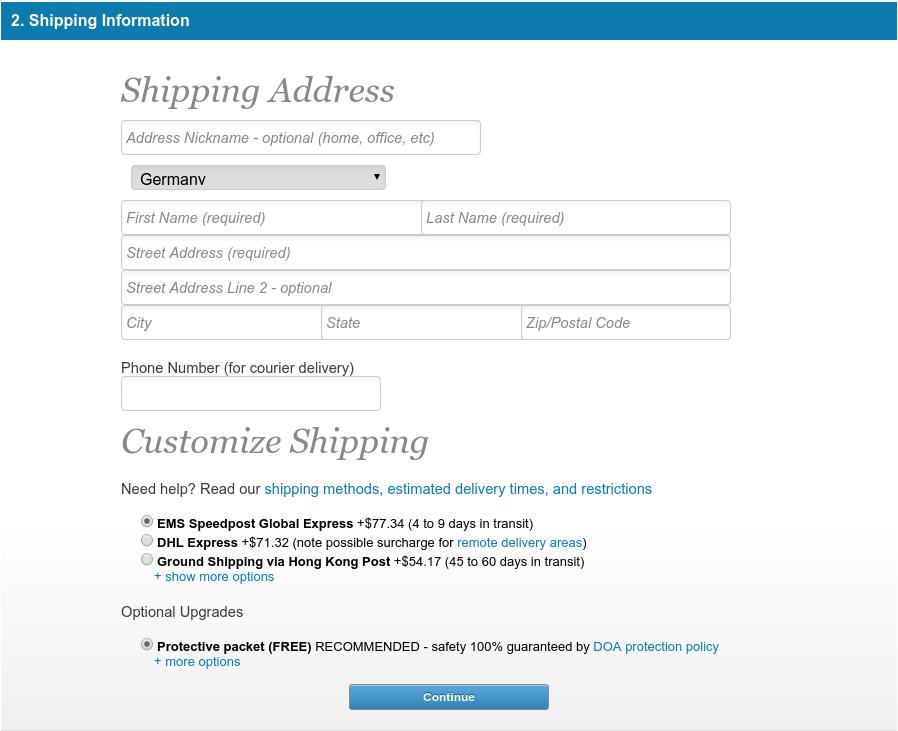Open the Germany country dropdown
Viewport: 898px width, 731px height.
258,178
